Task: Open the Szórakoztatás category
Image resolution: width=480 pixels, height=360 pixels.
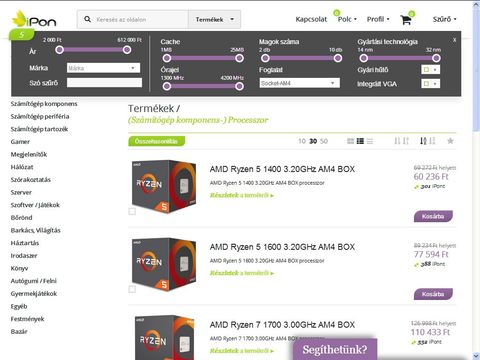Action: 31,180
